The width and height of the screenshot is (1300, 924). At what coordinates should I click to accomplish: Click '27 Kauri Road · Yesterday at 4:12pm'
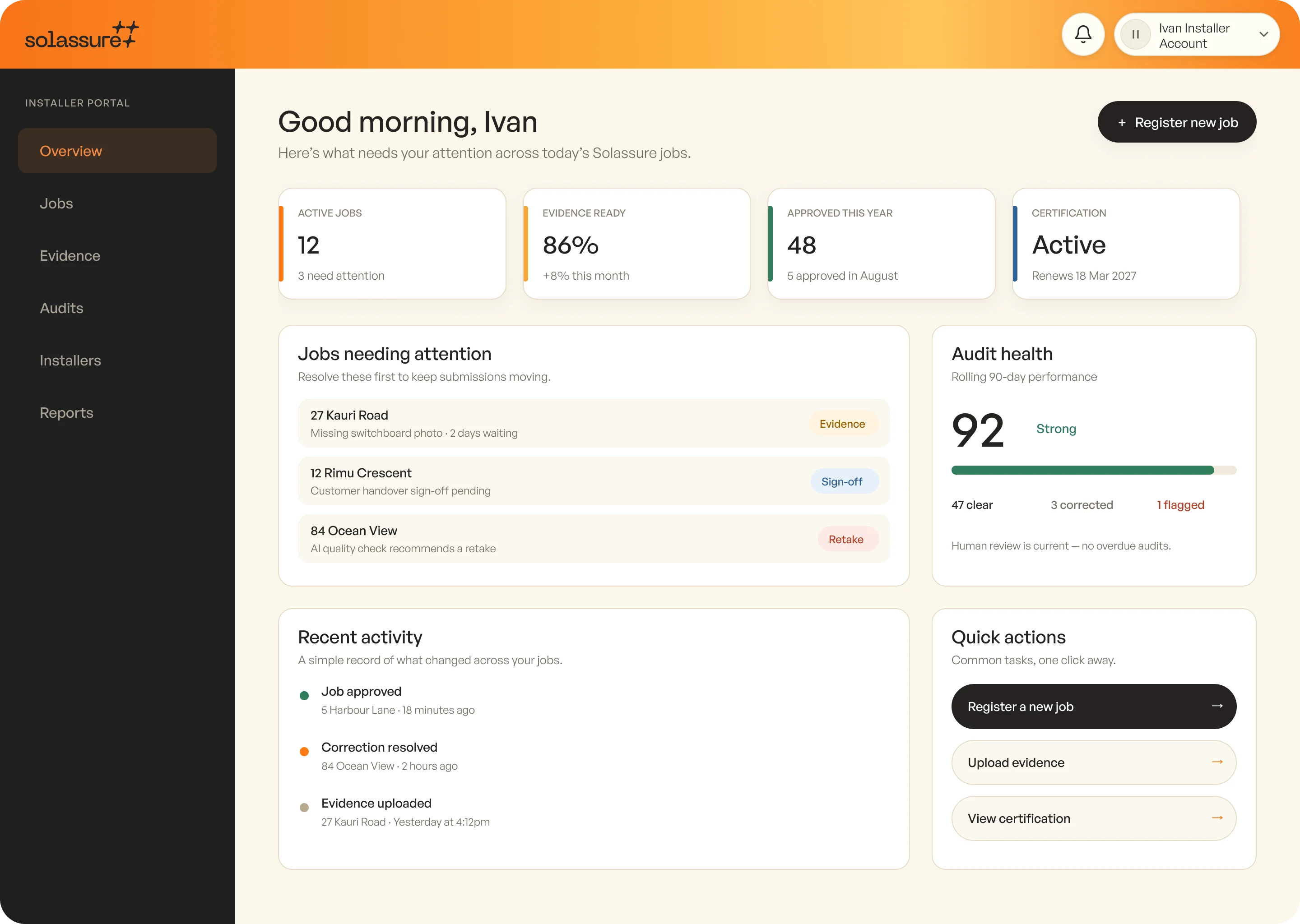pos(405,822)
